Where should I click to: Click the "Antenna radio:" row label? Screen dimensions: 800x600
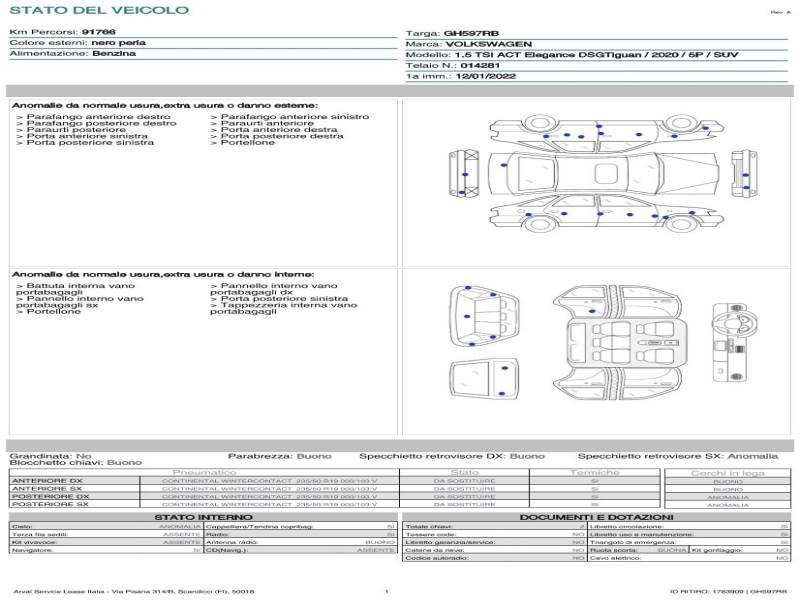pos(232,542)
